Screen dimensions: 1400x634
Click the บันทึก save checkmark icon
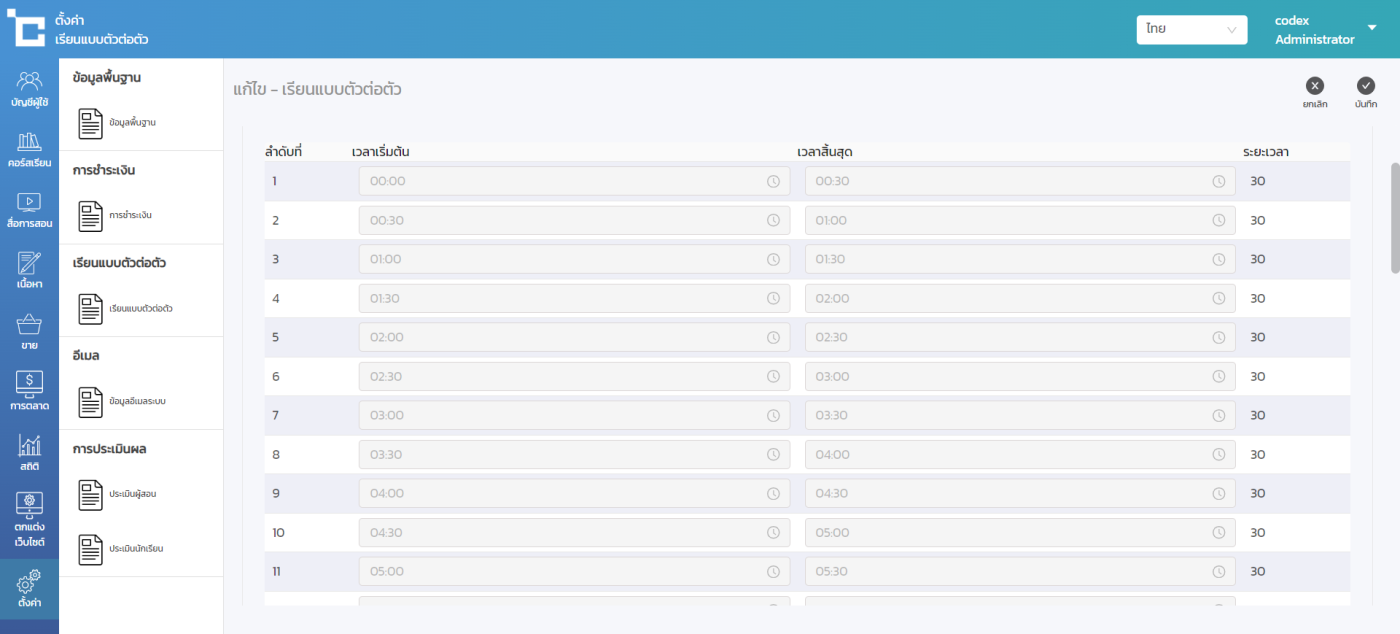pos(1366,86)
